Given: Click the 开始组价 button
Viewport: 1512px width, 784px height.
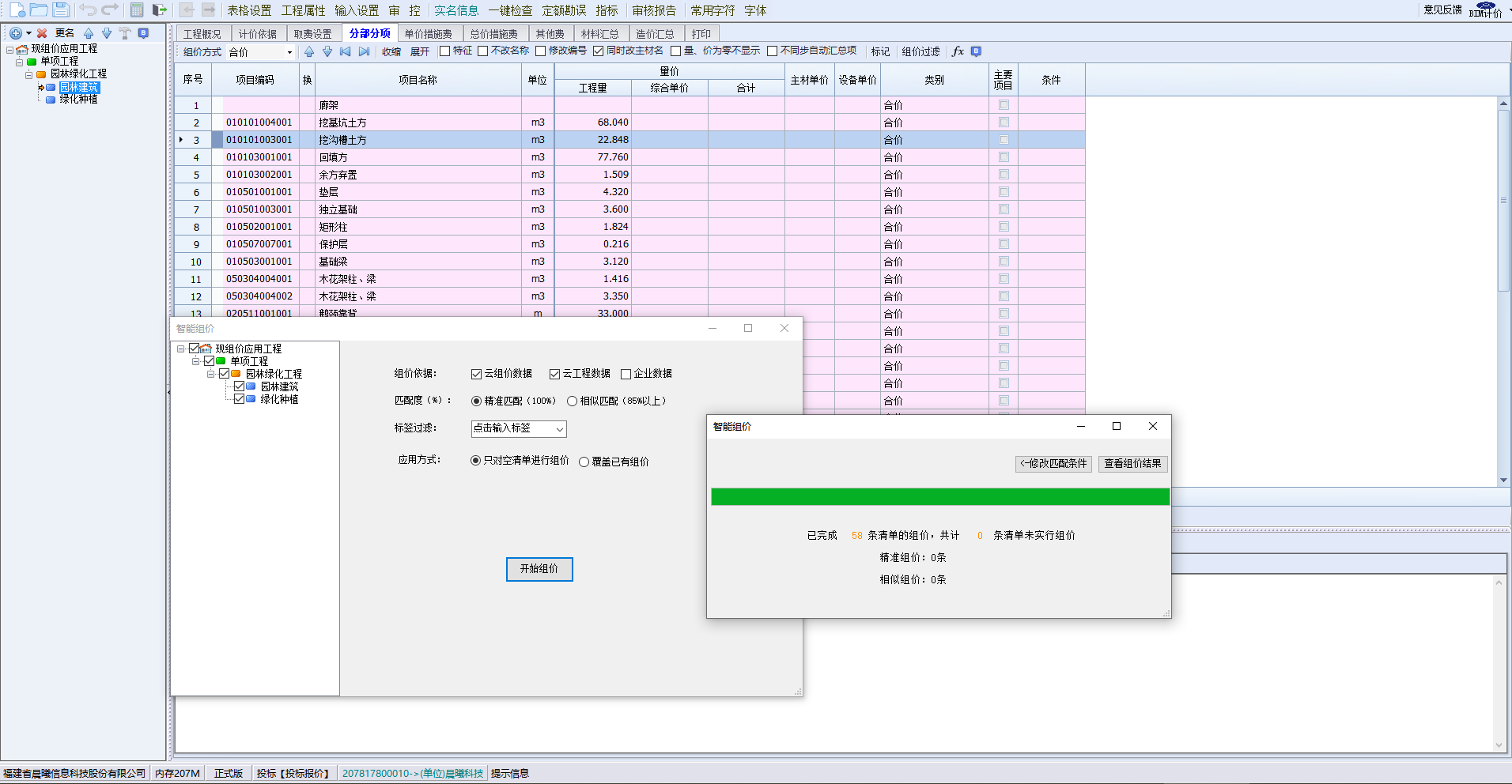Looking at the screenshot, I should pyautogui.click(x=539, y=569).
